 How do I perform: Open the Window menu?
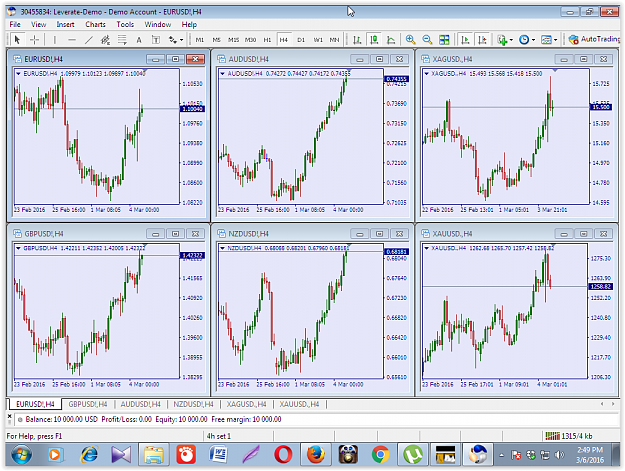(x=158, y=24)
